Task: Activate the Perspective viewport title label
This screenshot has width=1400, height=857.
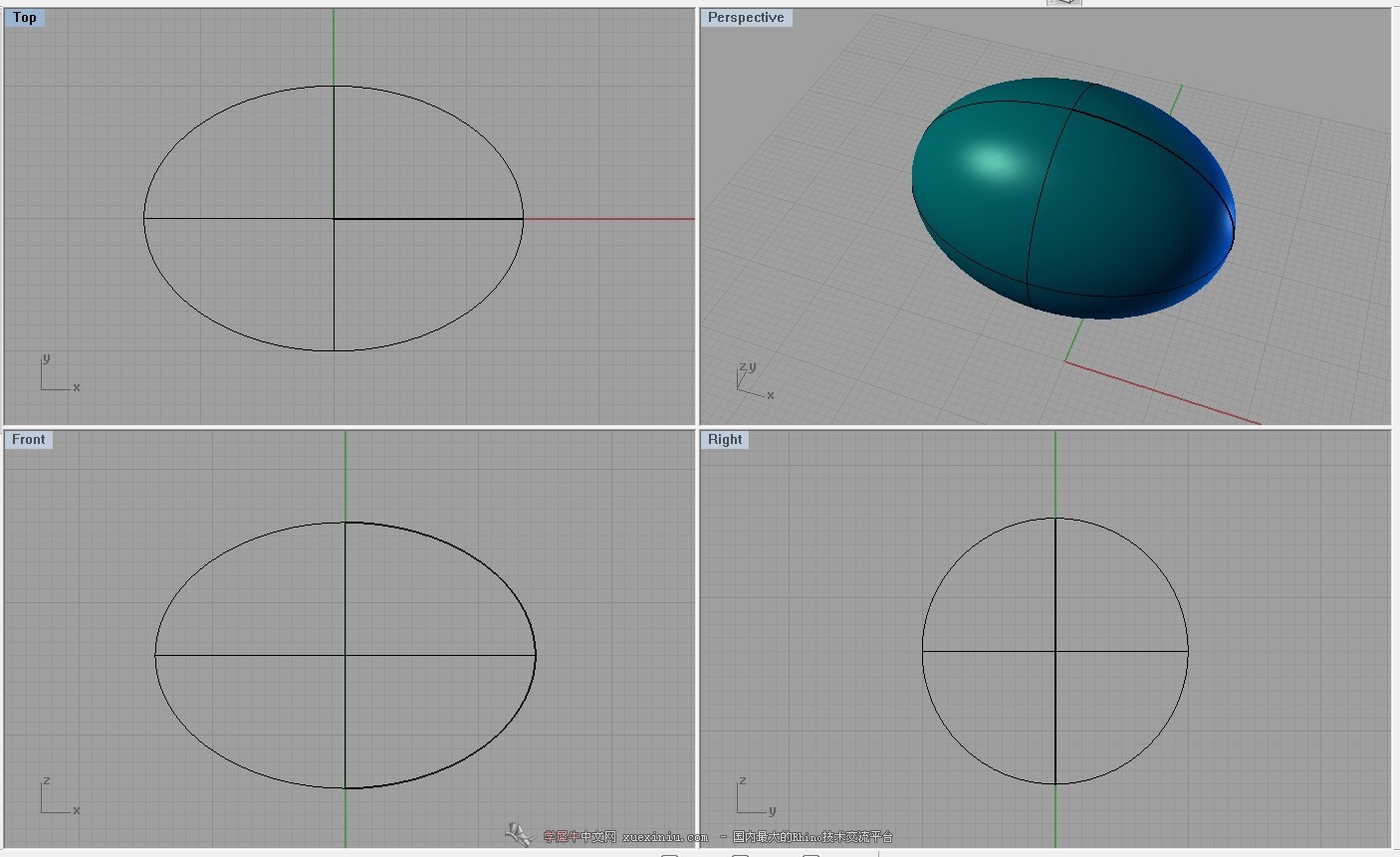Action: click(746, 18)
